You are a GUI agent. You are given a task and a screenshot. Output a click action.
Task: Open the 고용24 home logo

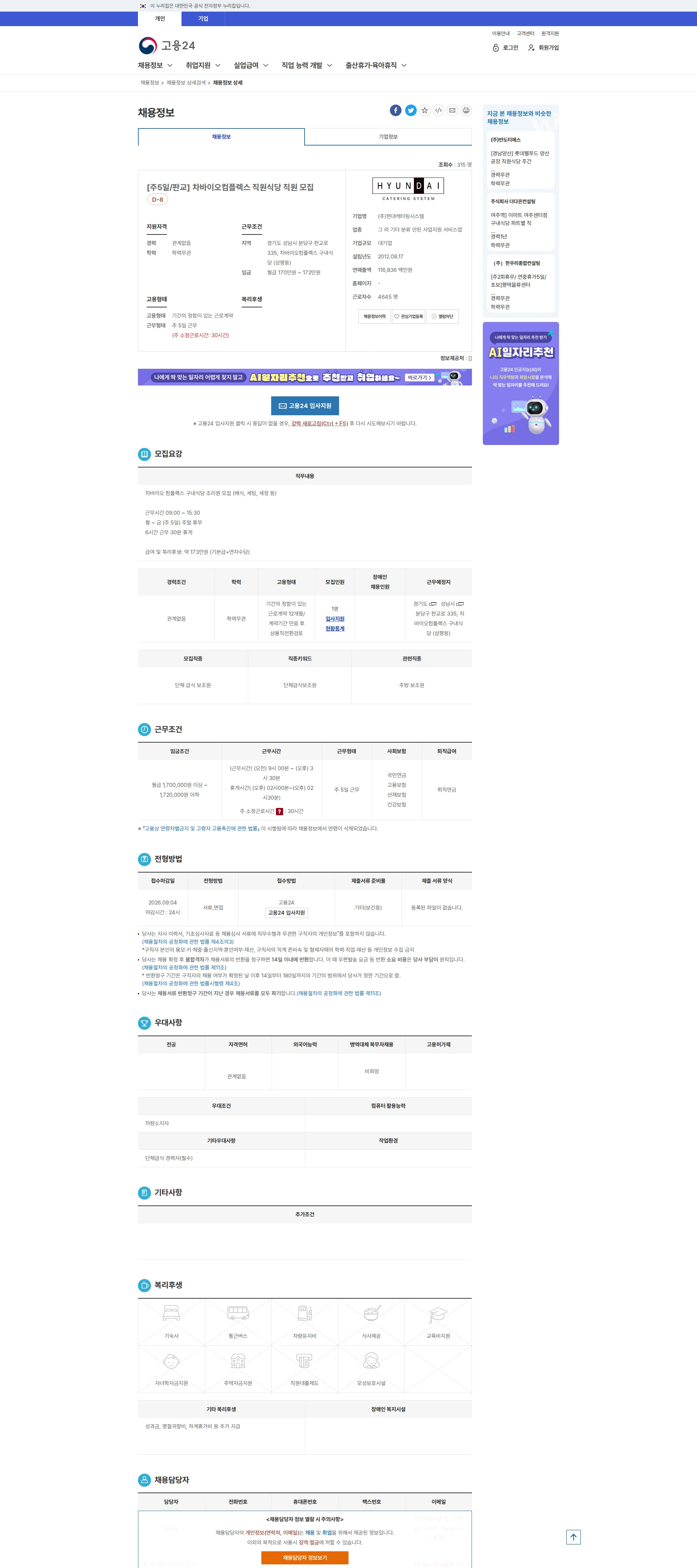tap(167, 46)
